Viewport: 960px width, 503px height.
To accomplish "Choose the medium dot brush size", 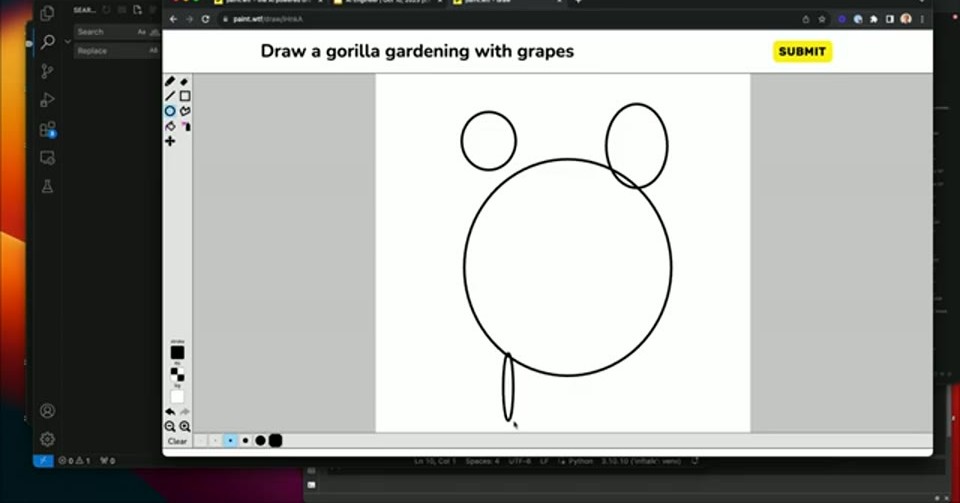I will coord(245,441).
